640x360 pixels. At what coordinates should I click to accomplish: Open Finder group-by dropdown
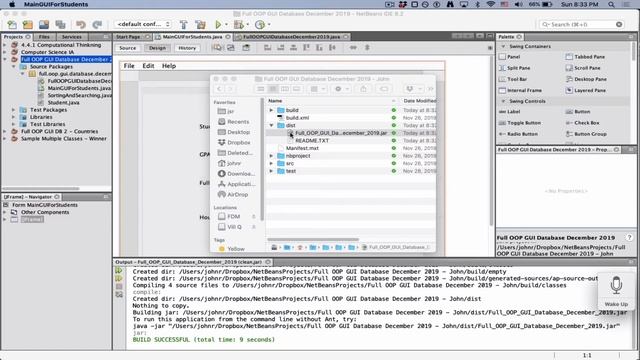click(317, 89)
